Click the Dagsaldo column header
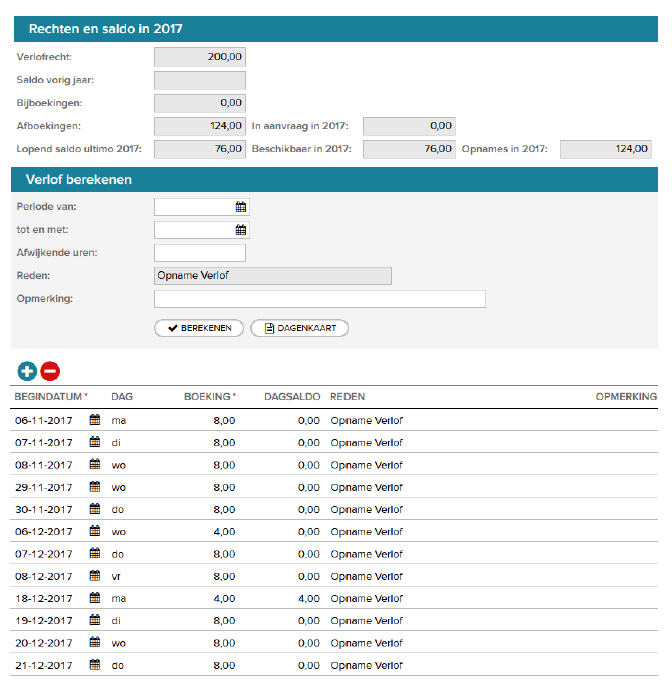The width and height of the screenshot is (672, 687). coord(290,397)
